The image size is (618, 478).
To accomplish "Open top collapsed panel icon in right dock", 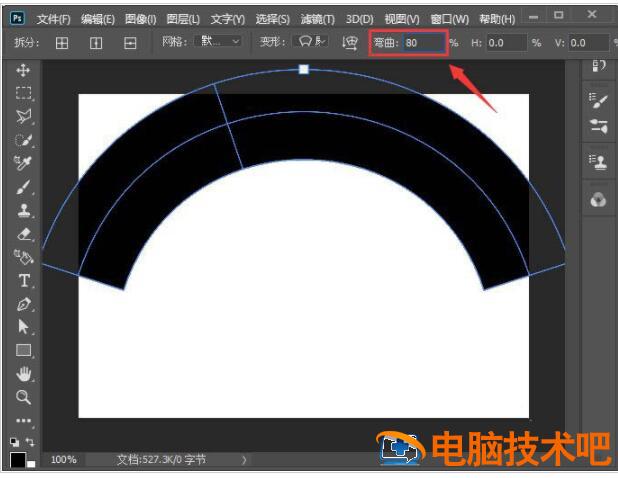I will coord(599,65).
